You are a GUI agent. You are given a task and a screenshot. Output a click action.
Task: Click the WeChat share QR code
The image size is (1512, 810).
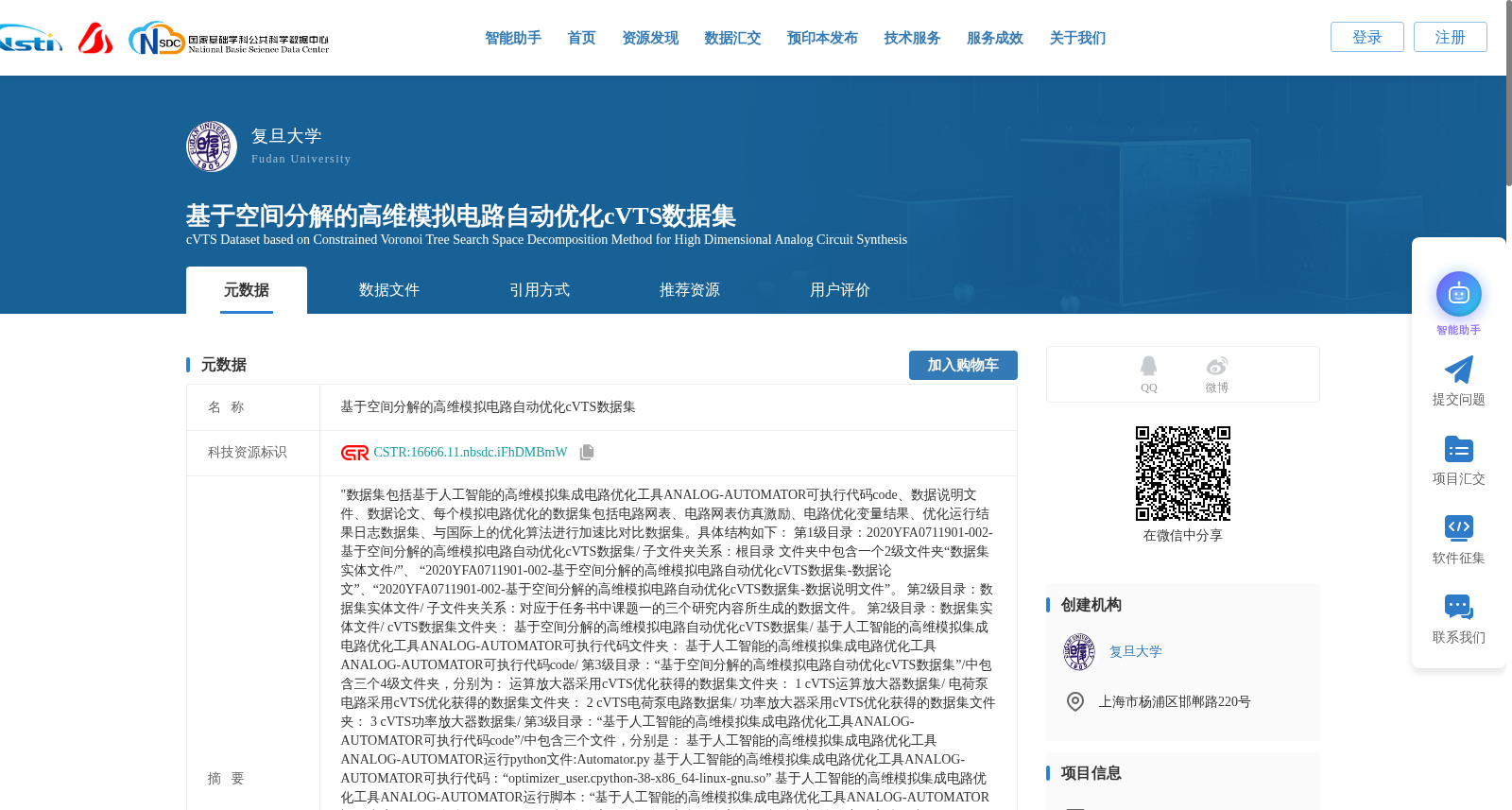(x=1183, y=474)
